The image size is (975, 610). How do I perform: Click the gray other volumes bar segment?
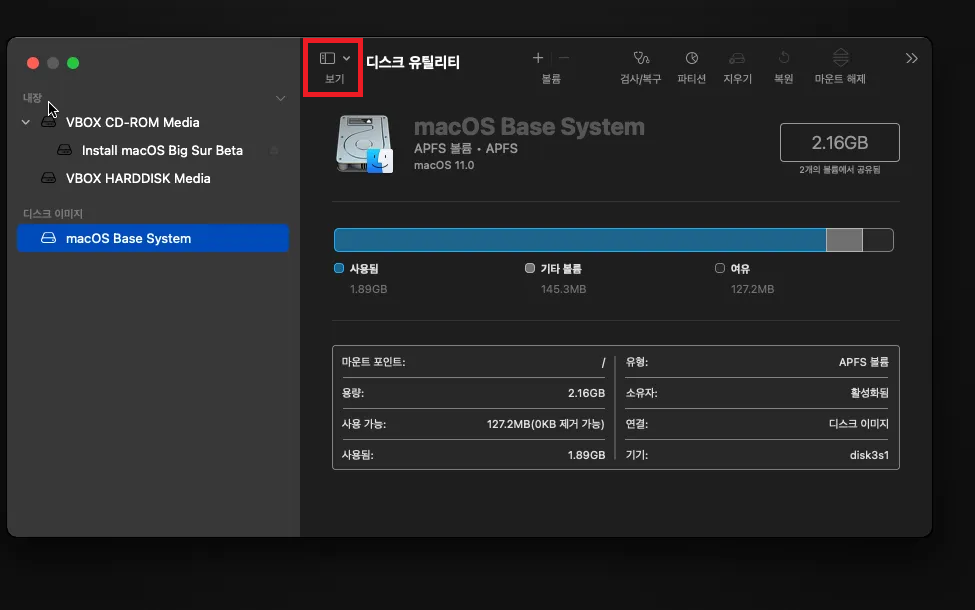[x=844, y=240]
